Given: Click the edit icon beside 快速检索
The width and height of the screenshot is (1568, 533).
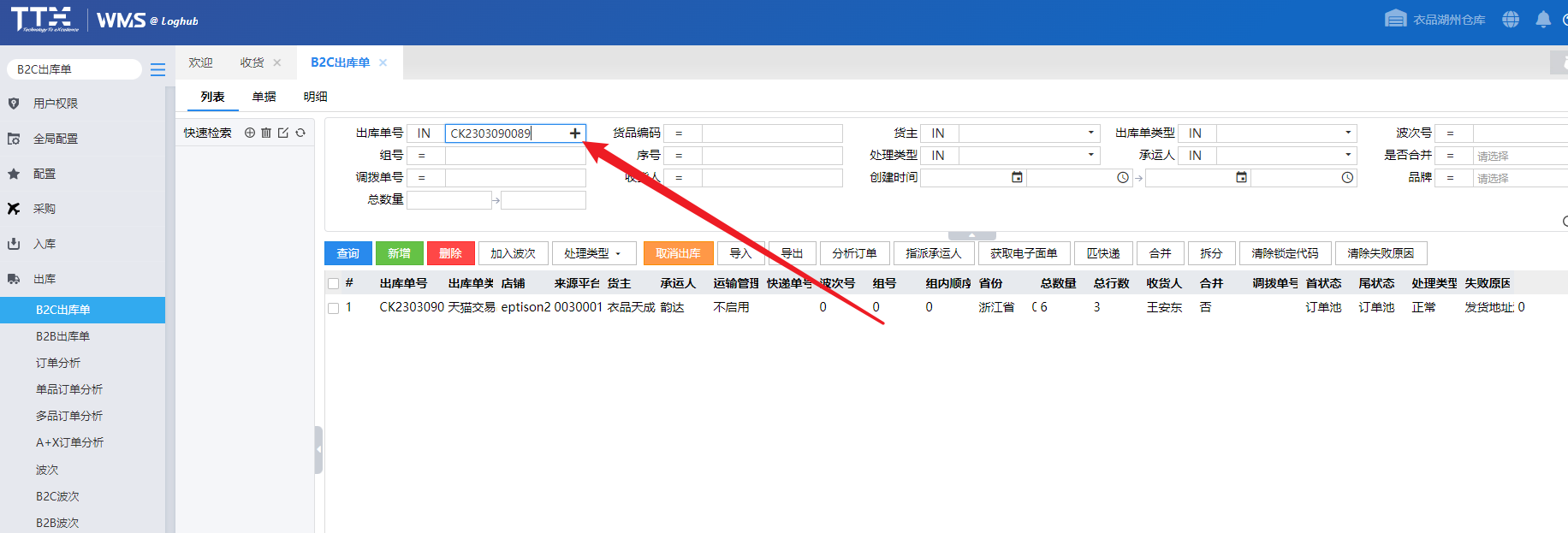Looking at the screenshot, I should point(283,133).
